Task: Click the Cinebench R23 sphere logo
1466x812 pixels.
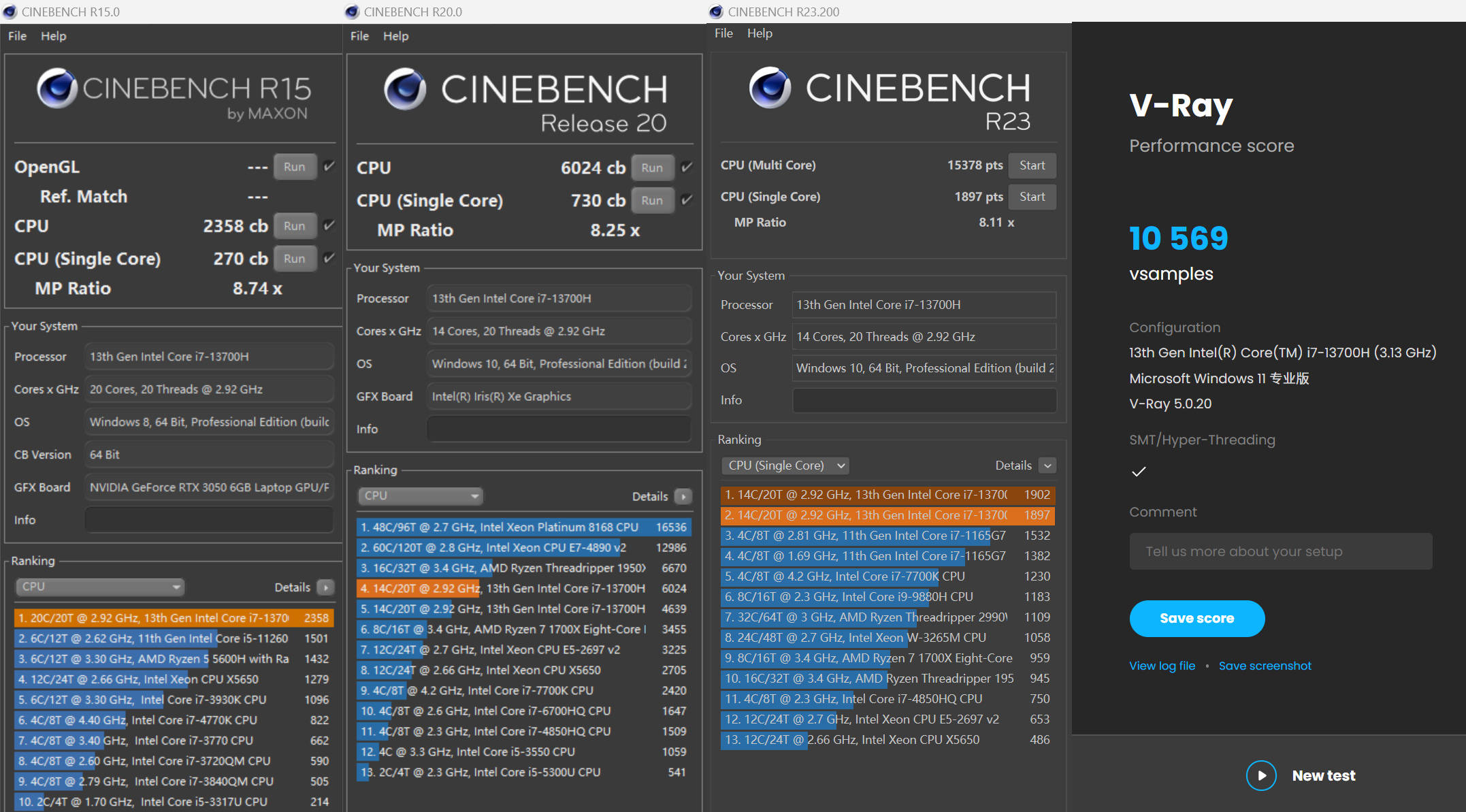Action: (x=770, y=87)
